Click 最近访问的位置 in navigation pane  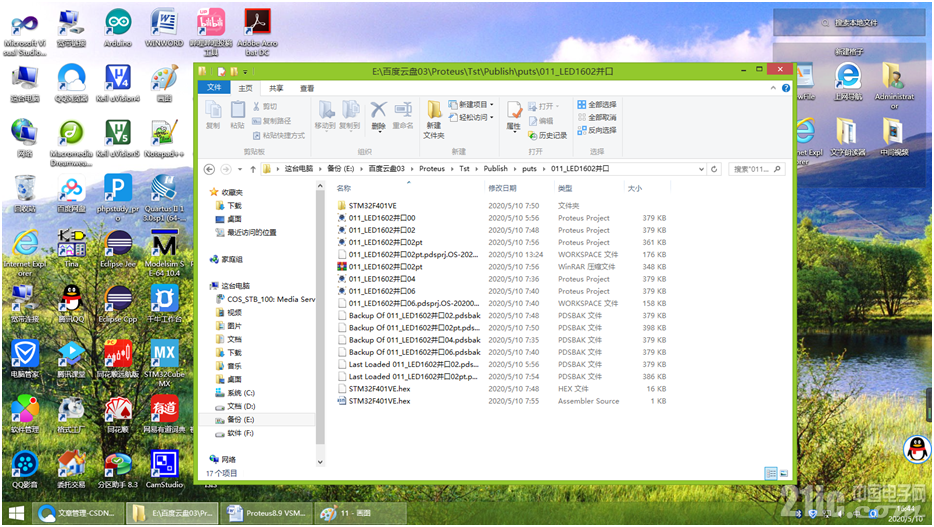coord(251,233)
